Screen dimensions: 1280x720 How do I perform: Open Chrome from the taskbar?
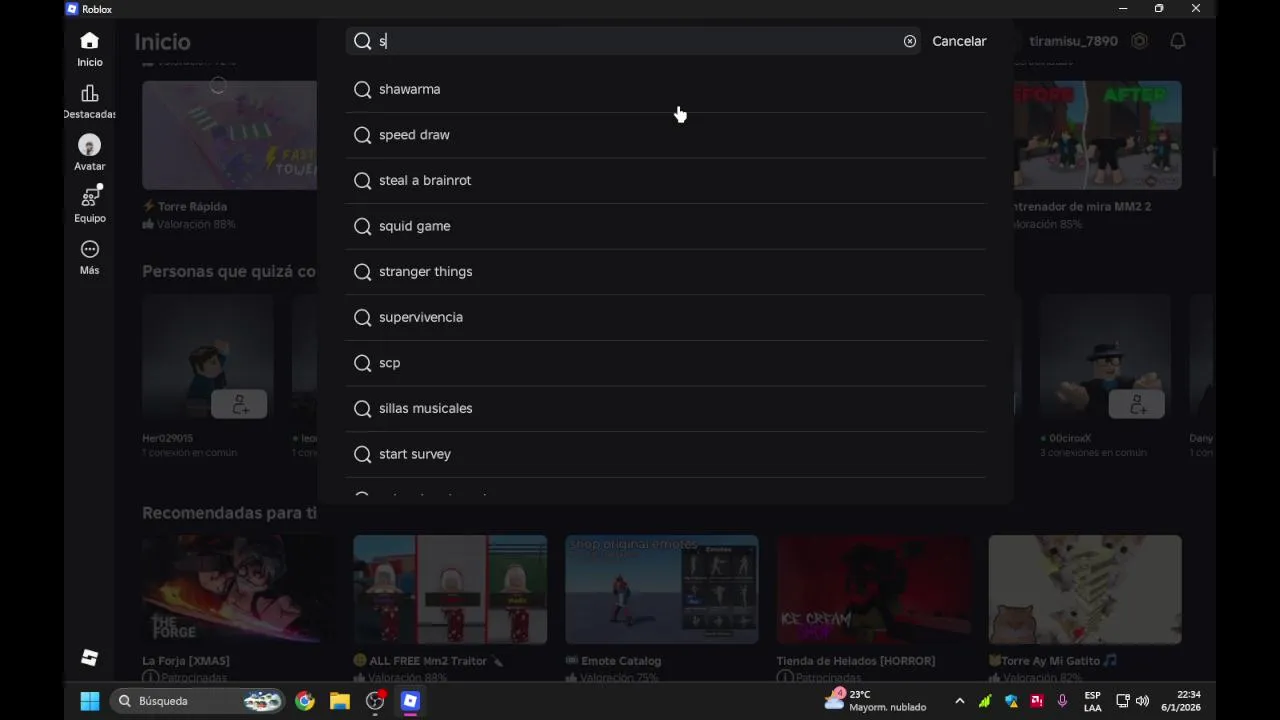pos(305,701)
